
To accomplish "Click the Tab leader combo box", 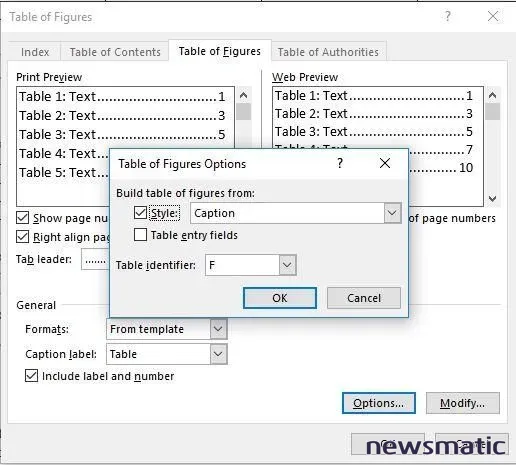I will point(96,259).
